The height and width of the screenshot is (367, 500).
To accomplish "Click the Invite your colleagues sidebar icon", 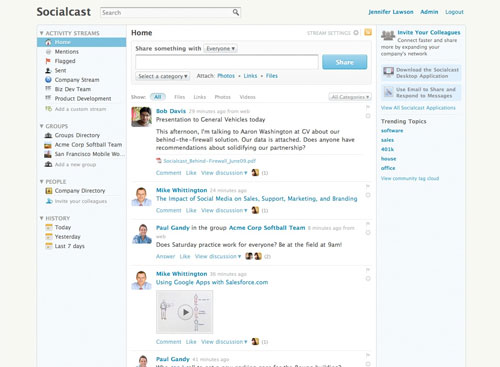I will (x=49, y=201).
